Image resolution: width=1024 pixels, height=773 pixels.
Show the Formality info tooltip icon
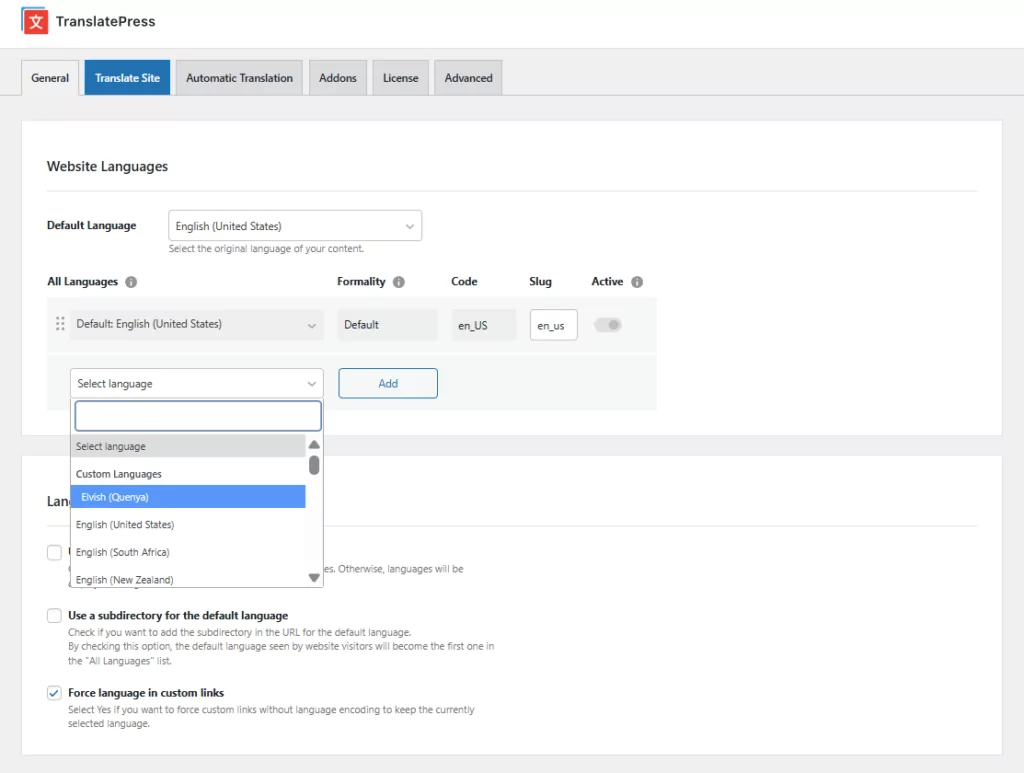click(399, 282)
